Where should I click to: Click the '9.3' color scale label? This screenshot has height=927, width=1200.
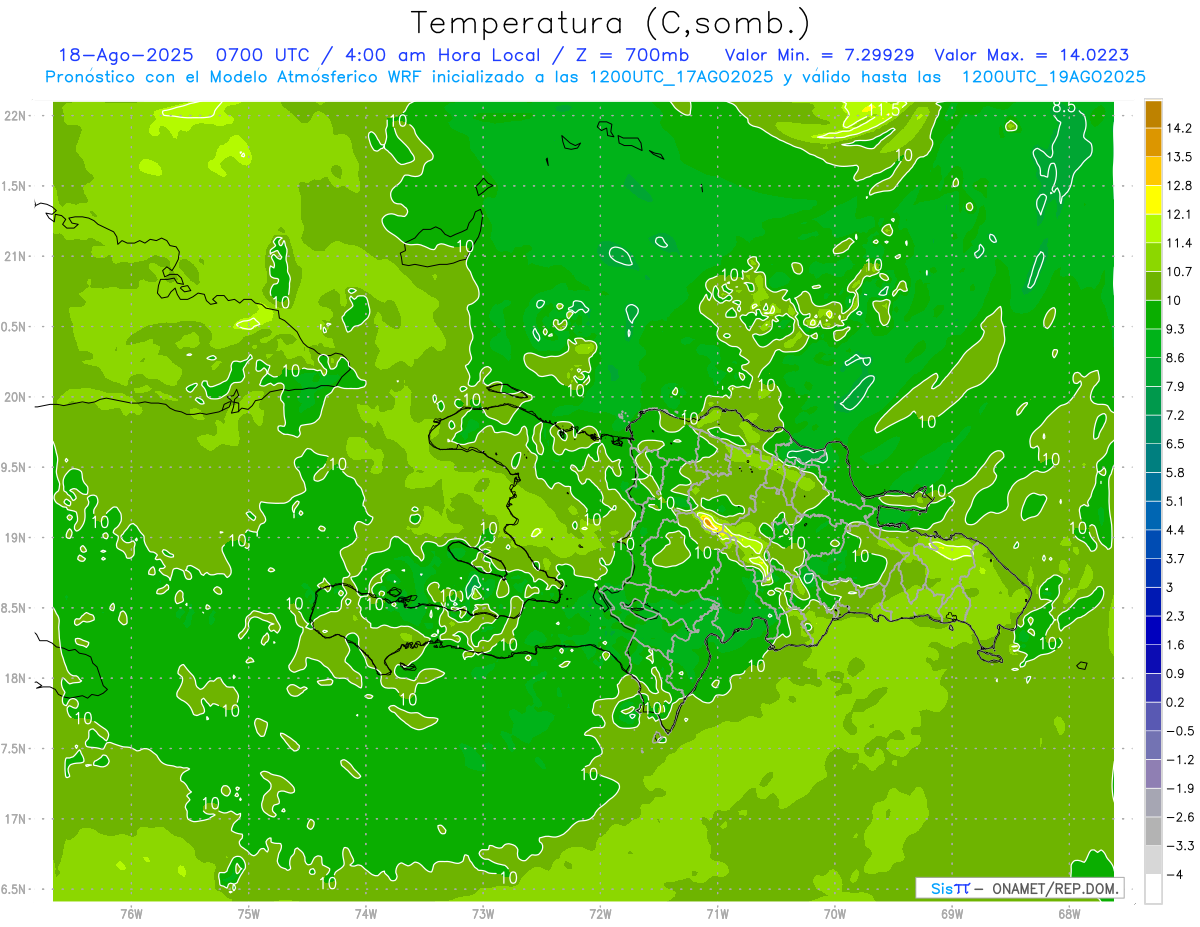coord(1175,329)
